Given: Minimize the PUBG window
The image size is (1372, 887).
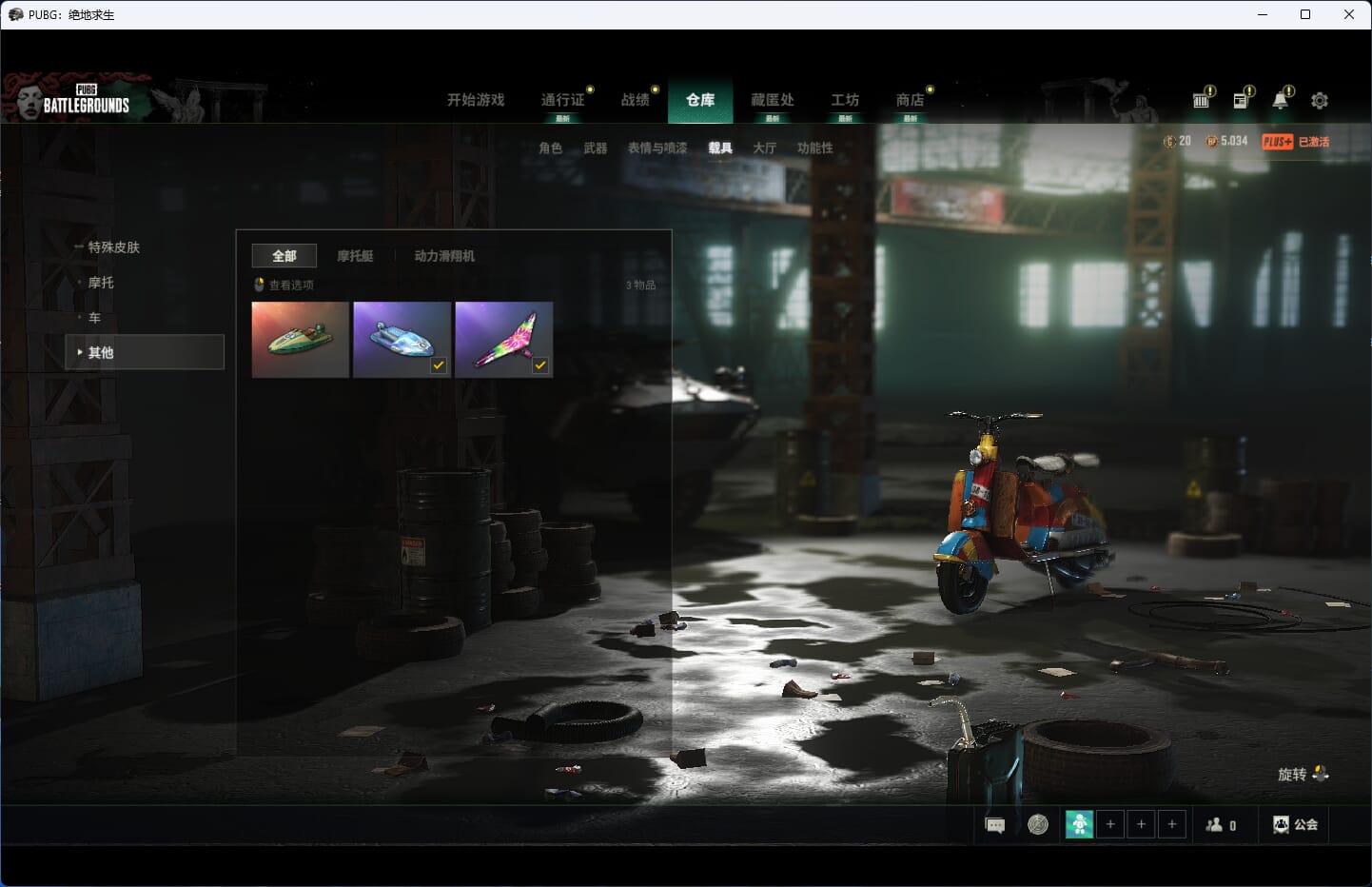Looking at the screenshot, I should 1263,14.
